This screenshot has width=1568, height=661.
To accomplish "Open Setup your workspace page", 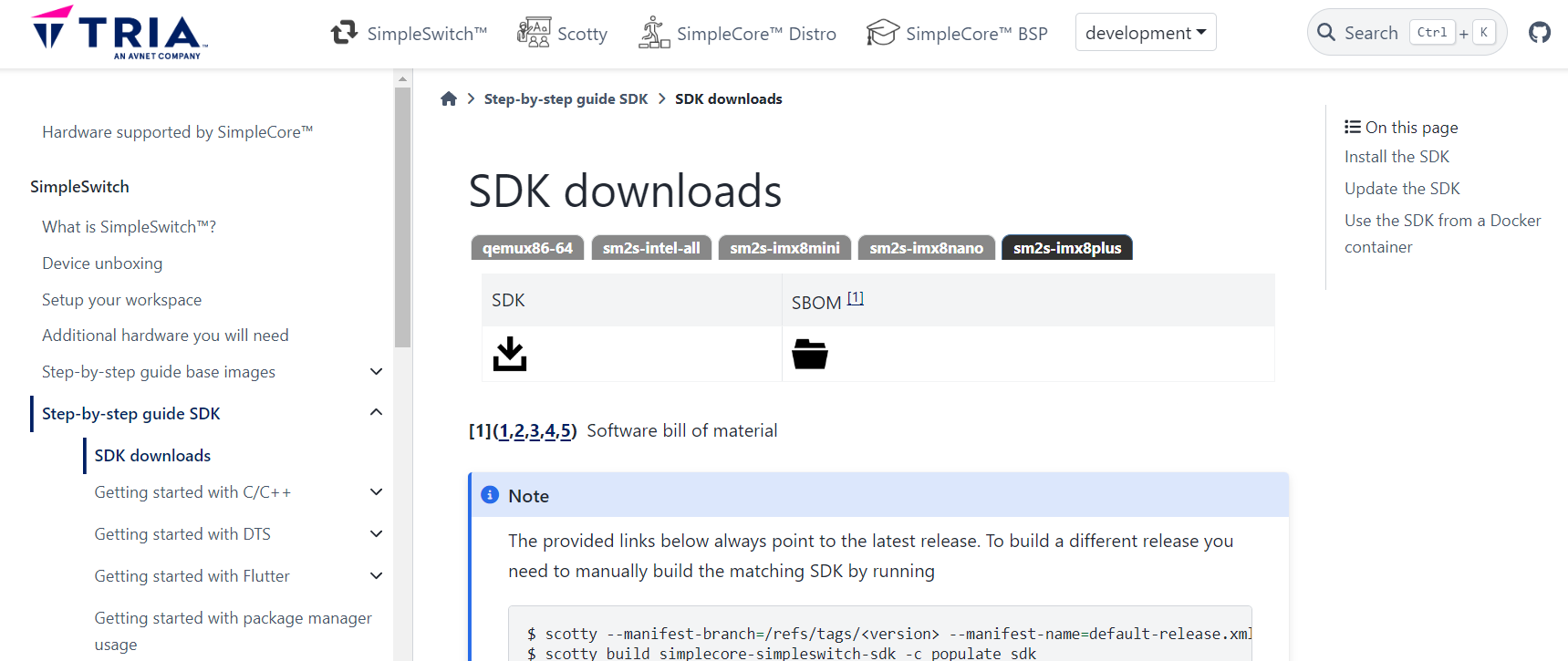I will click(x=121, y=299).
